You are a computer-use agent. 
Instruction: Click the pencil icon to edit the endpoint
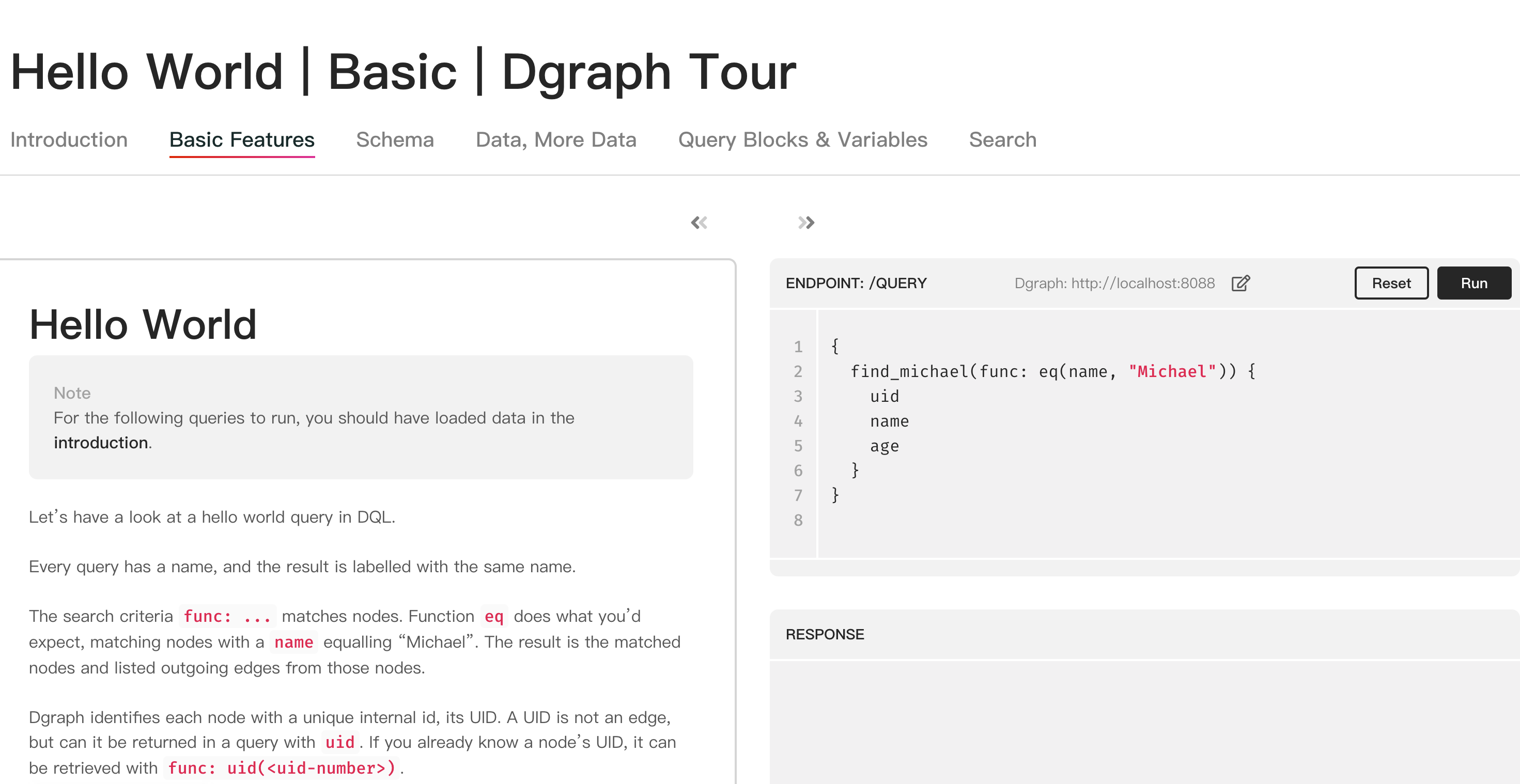tap(1240, 283)
